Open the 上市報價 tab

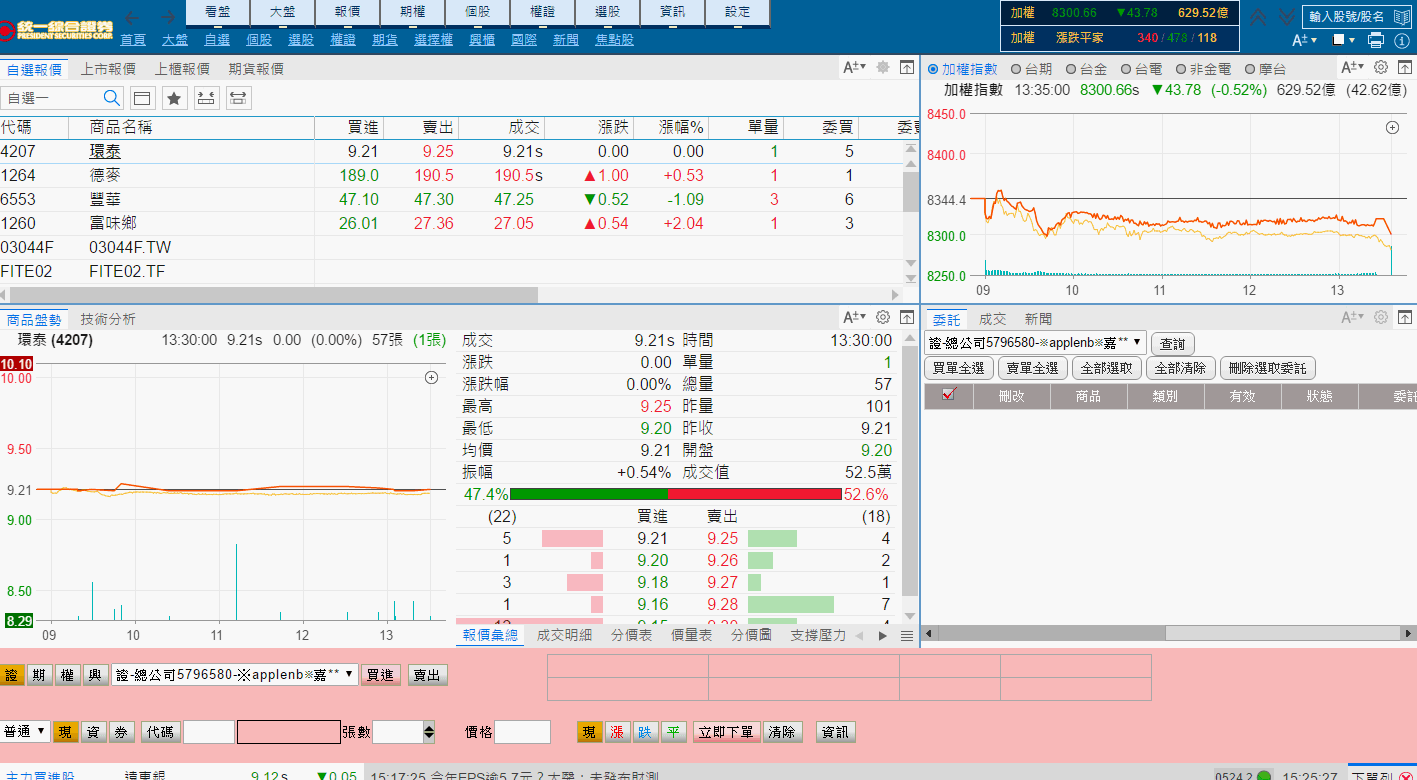[x=108, y=69]
